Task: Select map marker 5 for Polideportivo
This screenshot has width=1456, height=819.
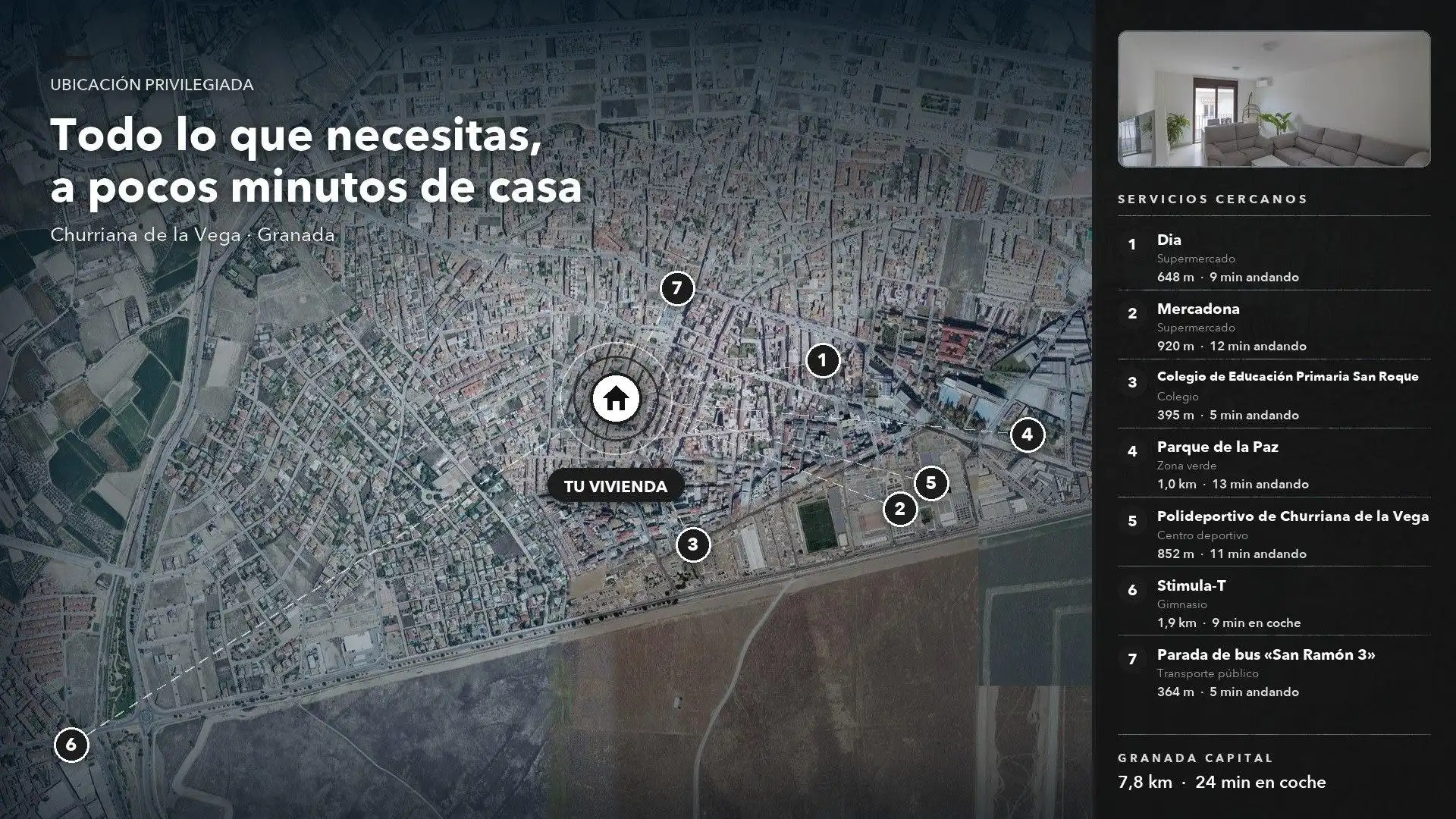Action: click(931, 482)
